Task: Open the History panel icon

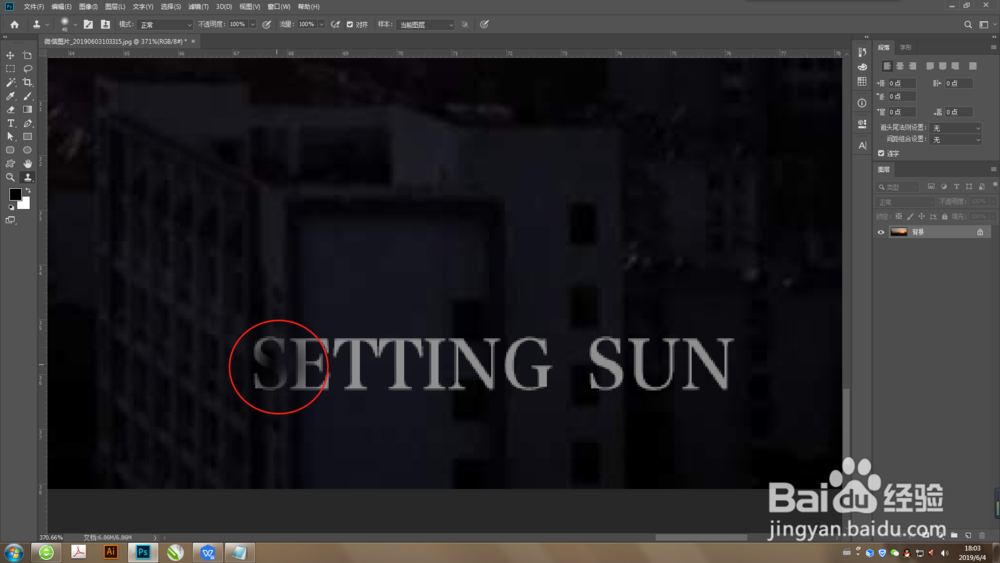Action: [x=862, y=52]
